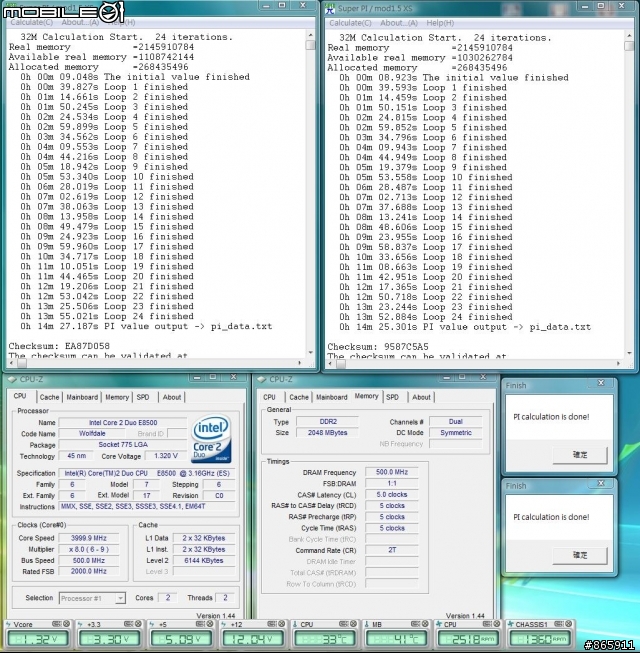This screenshot has width=640, height=653.
Task: Click the processor Name field Intel Core 2 Duo E8500
Action: tap(123, 423)
